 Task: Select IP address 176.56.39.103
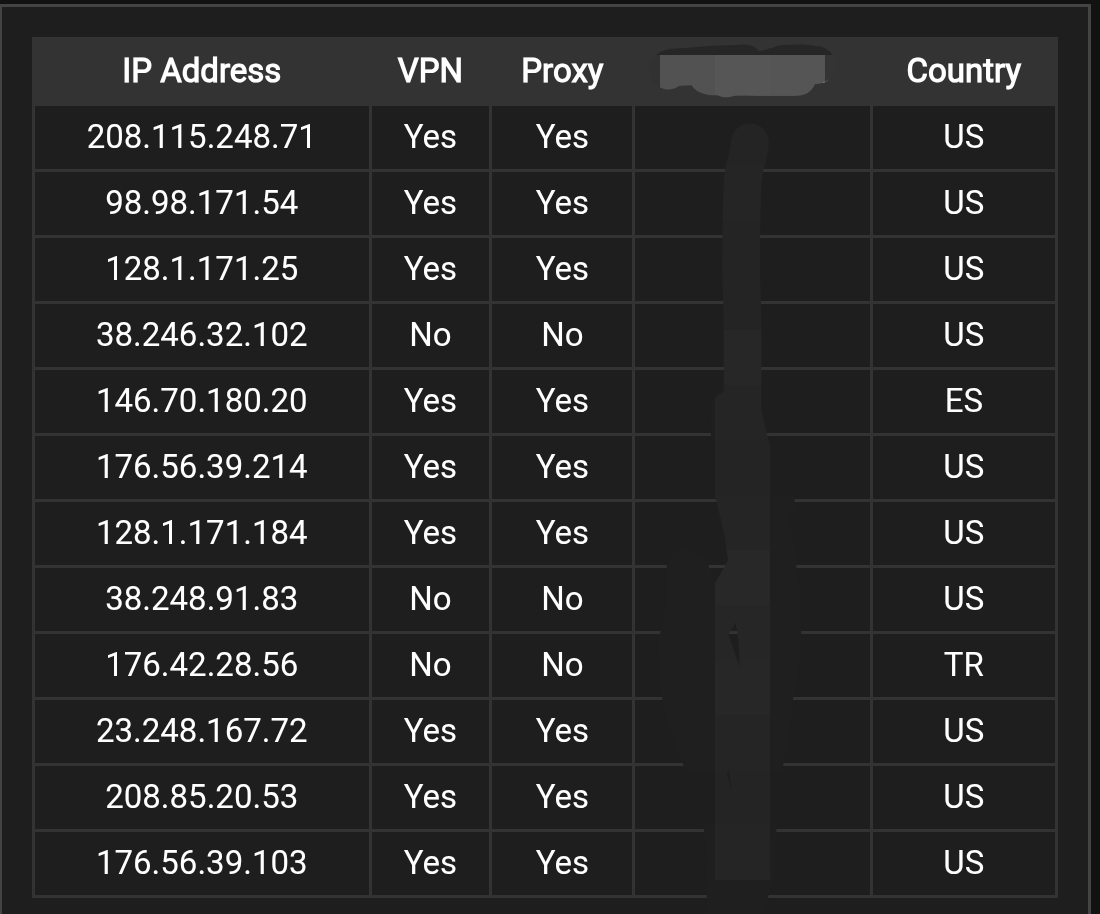(x=201, y=862)
